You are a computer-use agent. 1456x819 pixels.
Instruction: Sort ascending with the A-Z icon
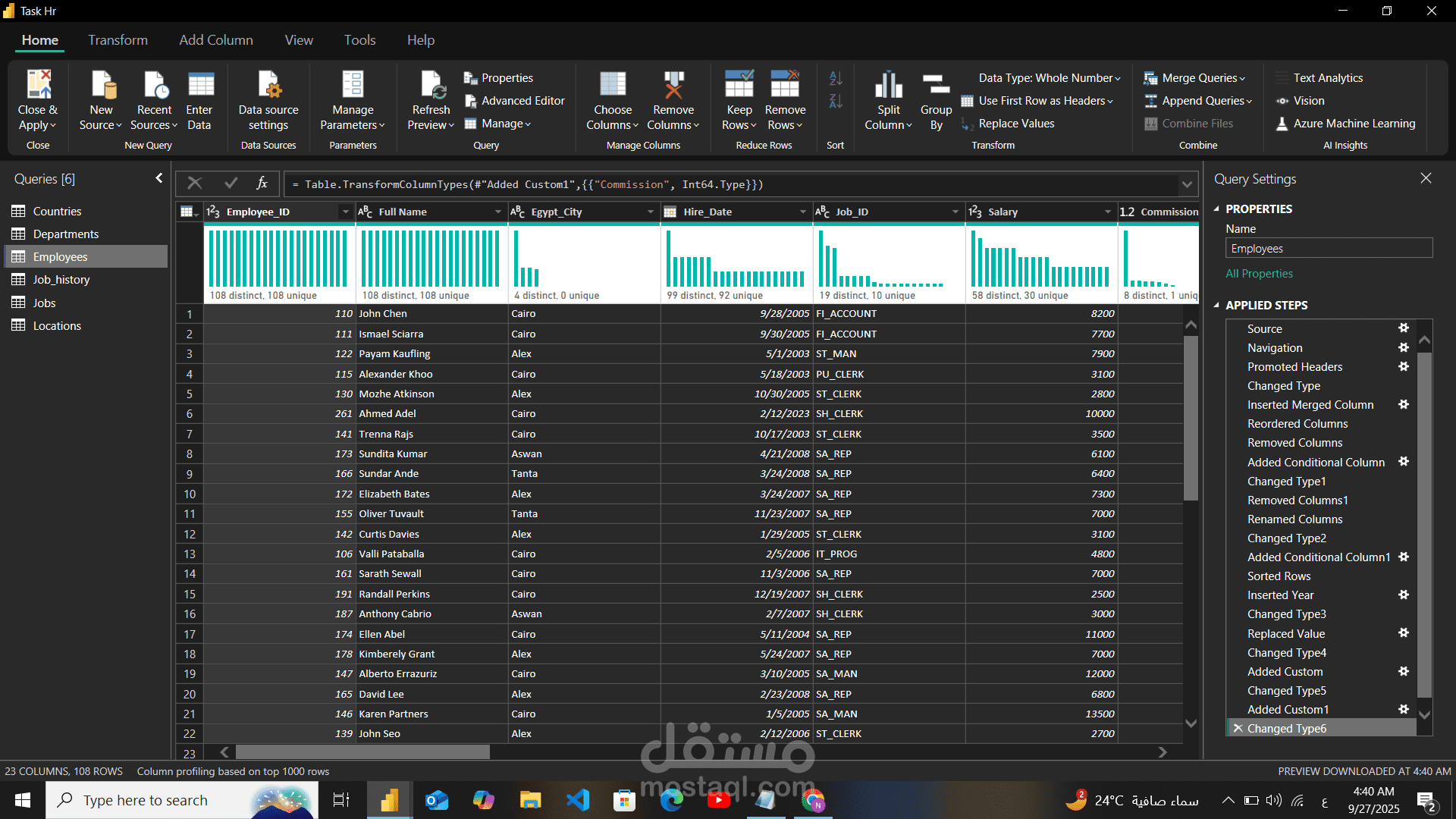835,78
